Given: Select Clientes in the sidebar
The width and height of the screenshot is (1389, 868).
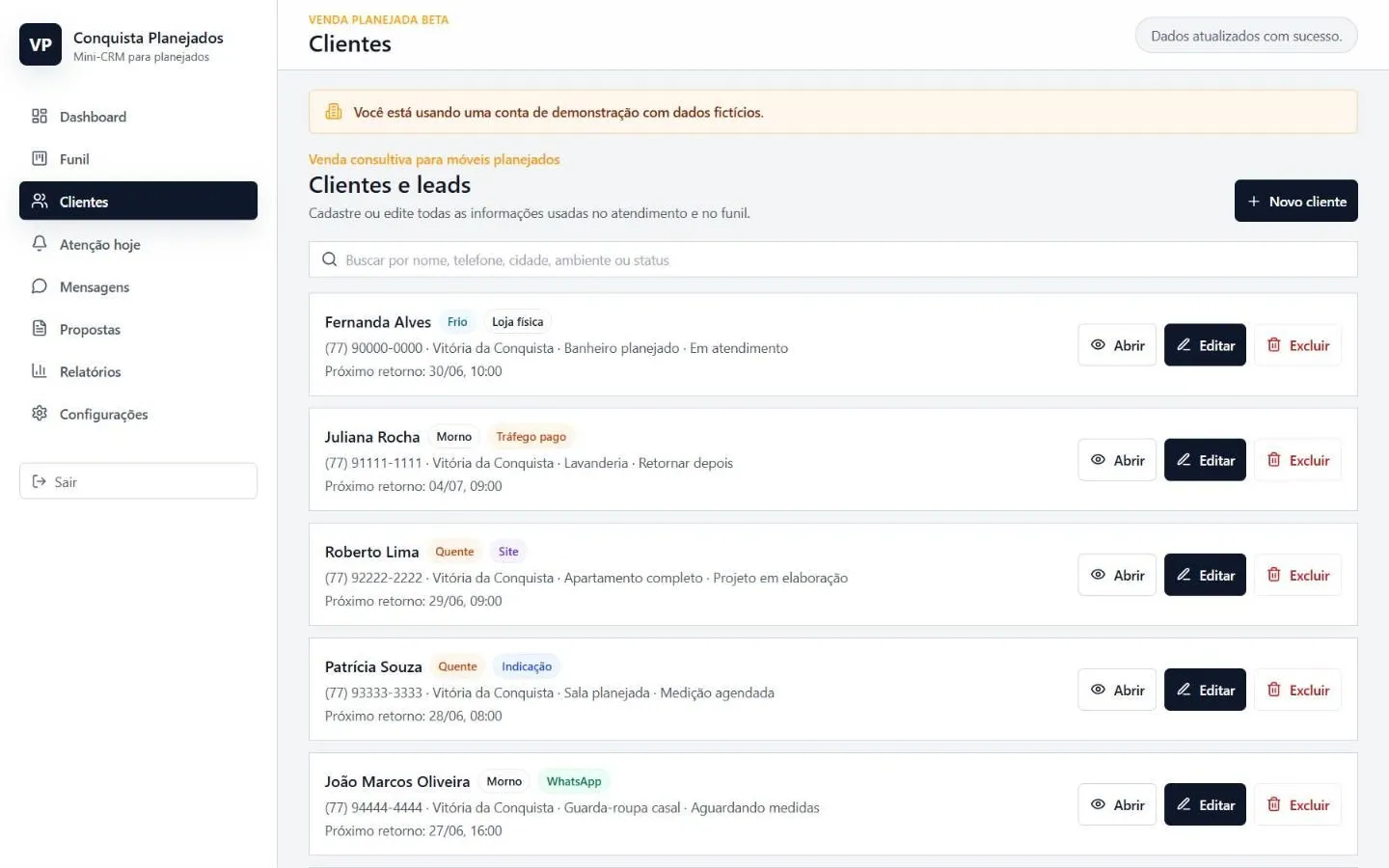Looking at the screenshot, I should pyautogui.click(x=138, y=202).
